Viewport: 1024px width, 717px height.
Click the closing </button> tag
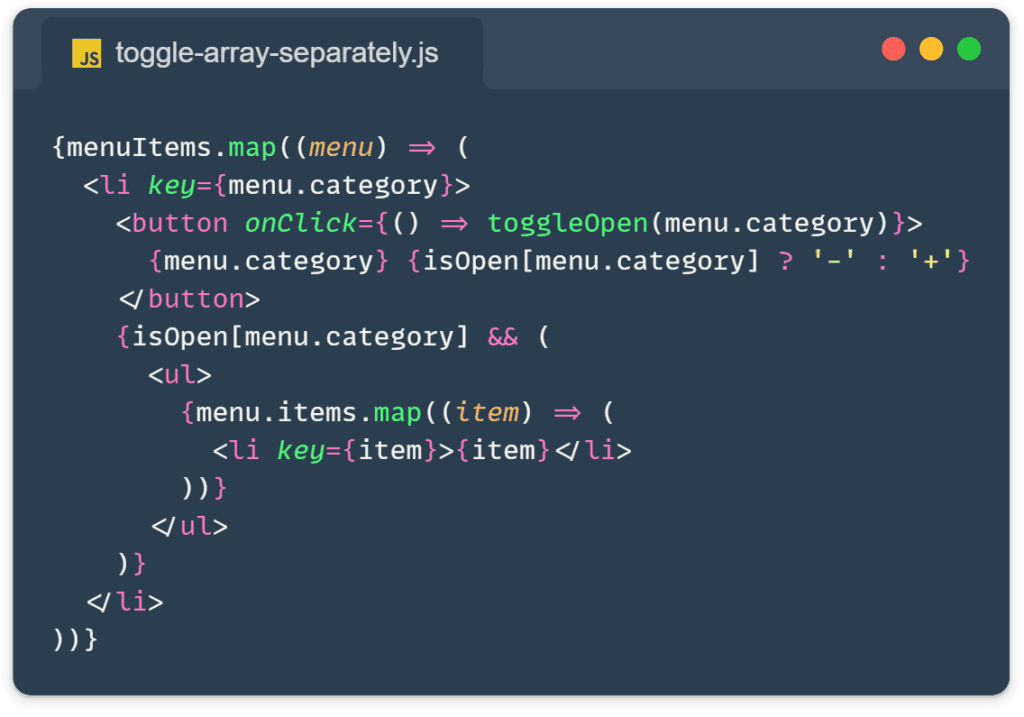pyautogui.click(x=189, y=299)
